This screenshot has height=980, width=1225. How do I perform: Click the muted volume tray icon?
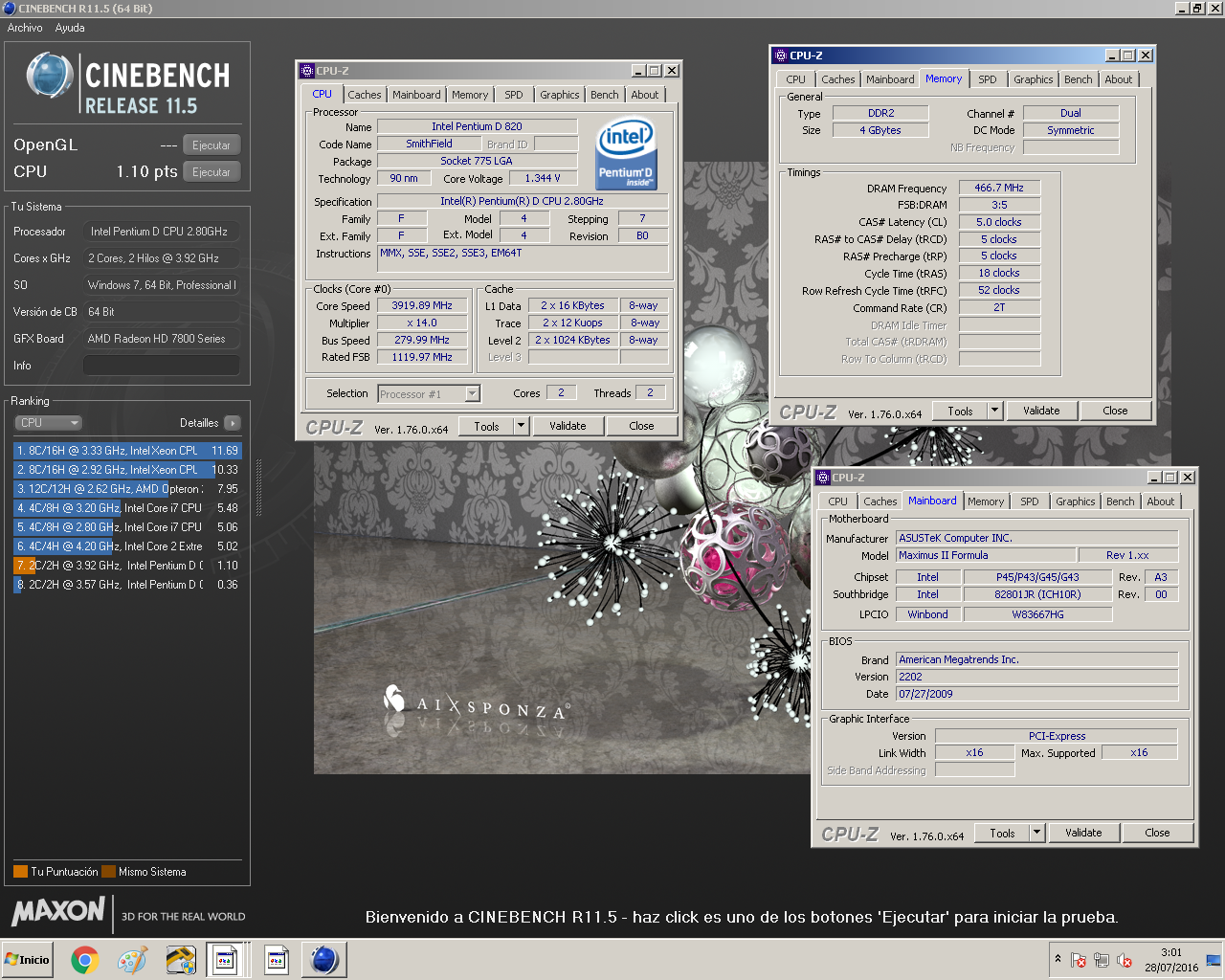tap(1125, 960)
